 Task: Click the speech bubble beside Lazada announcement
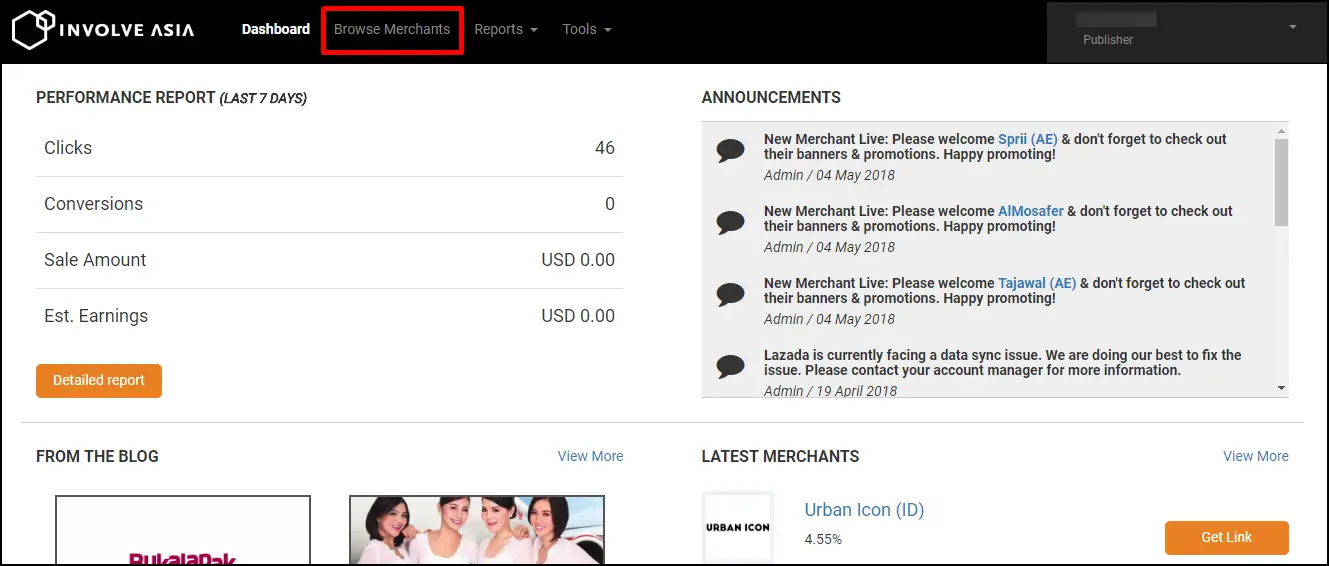point(731,367)
